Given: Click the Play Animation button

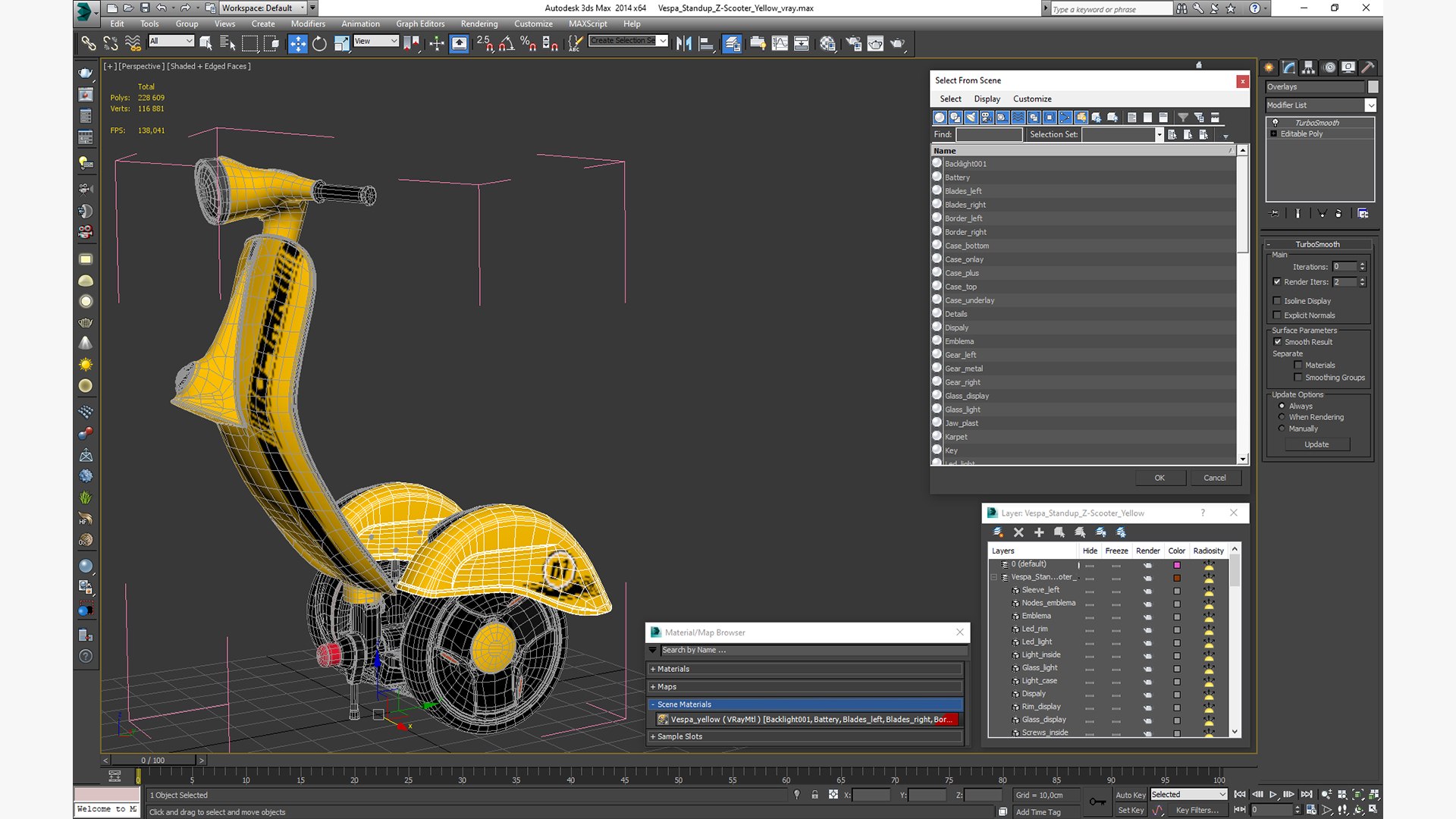Looking at the screenshot, I should (1273, 795).
